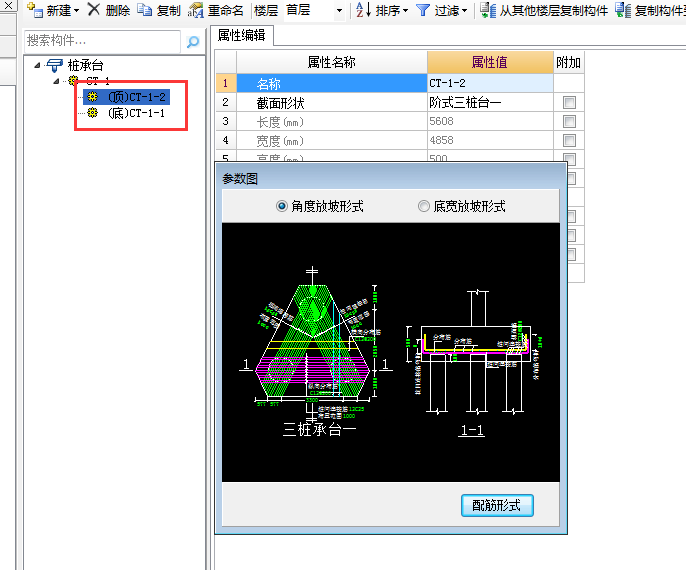Click the 重命名 (Rename) icon
Image resolution: width=686 pixels, height=570 pixels.
tap(196, 10)
